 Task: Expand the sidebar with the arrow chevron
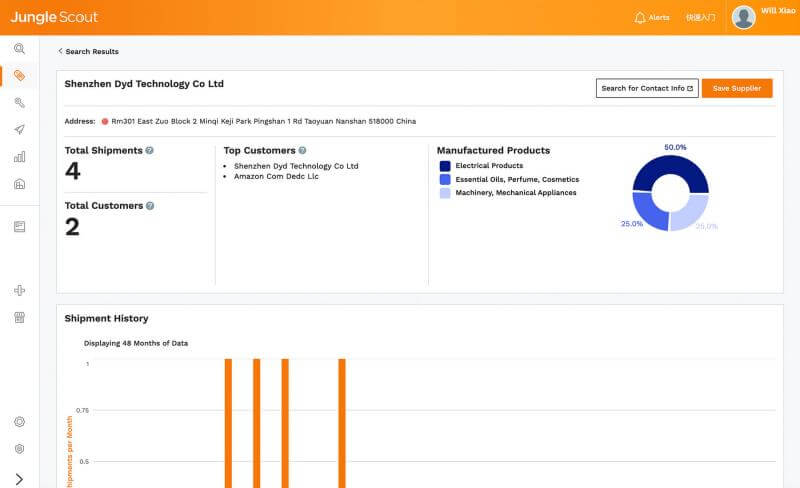click(19, 479)
